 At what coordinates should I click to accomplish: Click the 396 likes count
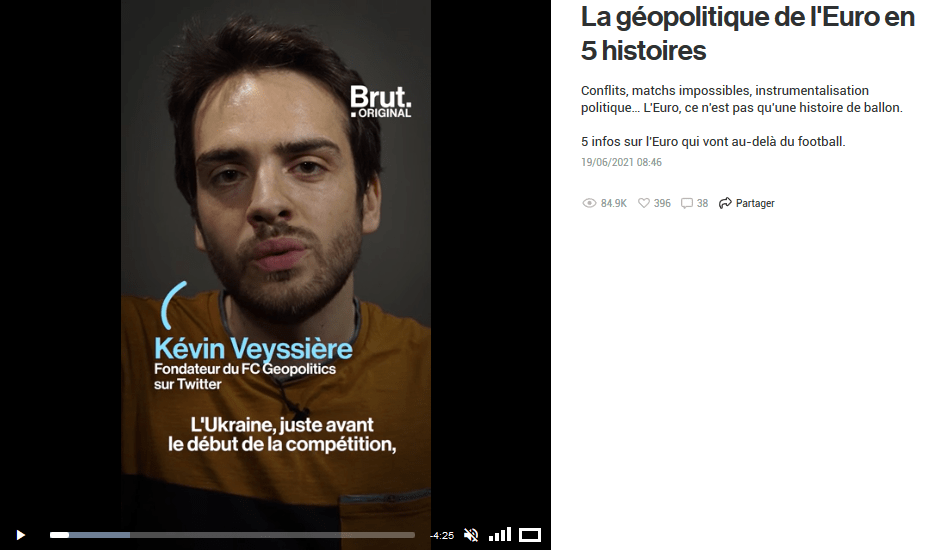coord(662,204)
